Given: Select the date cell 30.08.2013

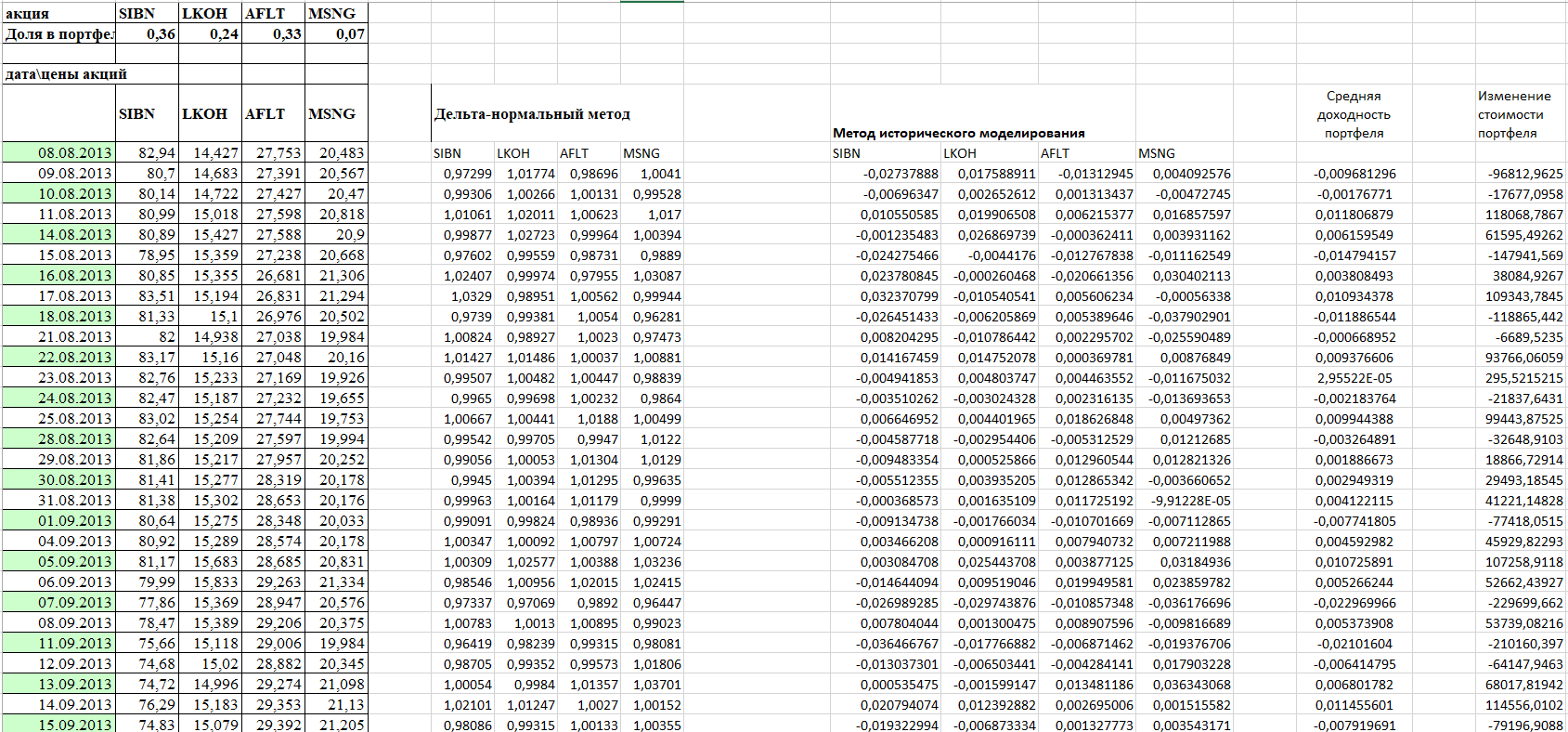Looking at the screenshot, I should pyautogui.click(x=59, y=479).
